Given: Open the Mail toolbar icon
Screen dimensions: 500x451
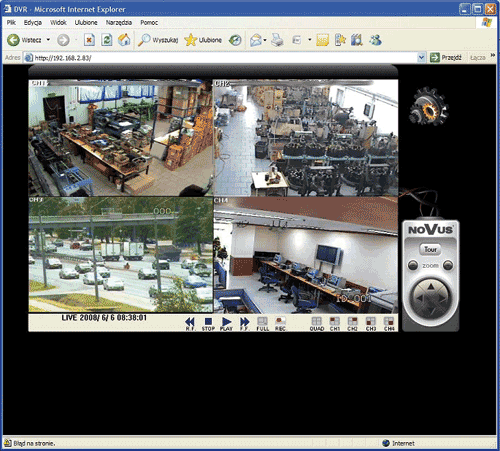Looking at the screenshot, I should point(256,40).
